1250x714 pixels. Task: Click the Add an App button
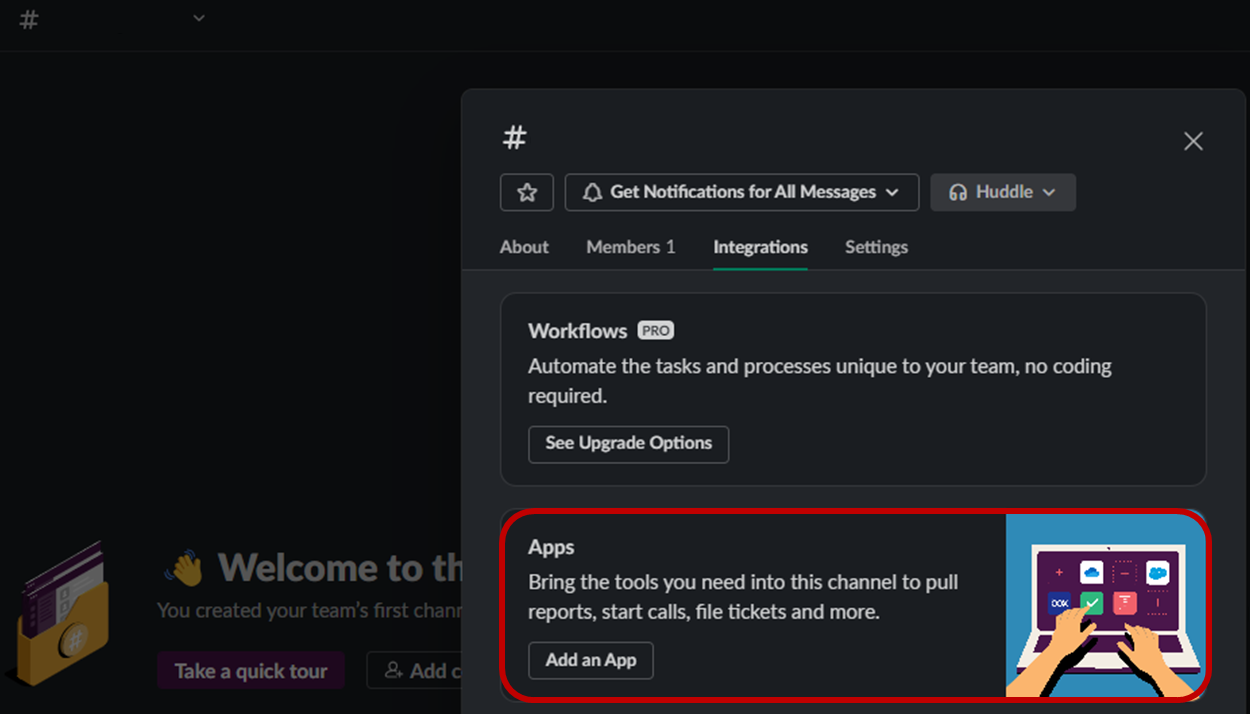(590, 660)
